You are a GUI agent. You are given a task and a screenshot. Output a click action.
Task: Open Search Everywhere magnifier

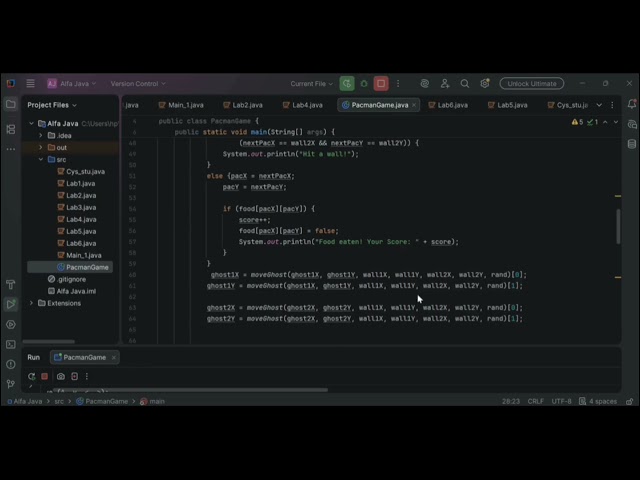point(464,84)
